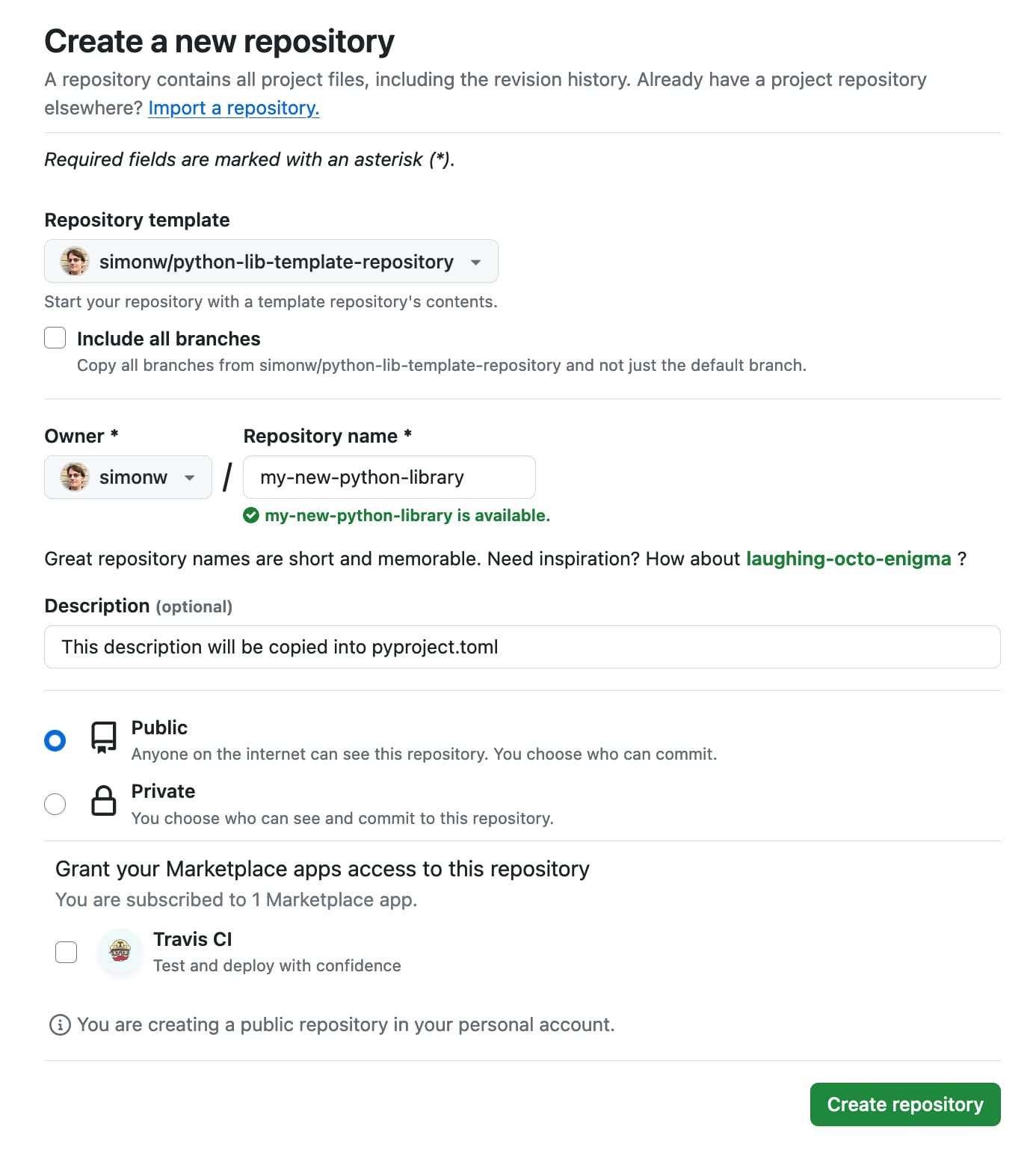This screenshot has width=1036, height=1162.
Task: Click the Repository name text box
Action: click(x=388, y=477)
